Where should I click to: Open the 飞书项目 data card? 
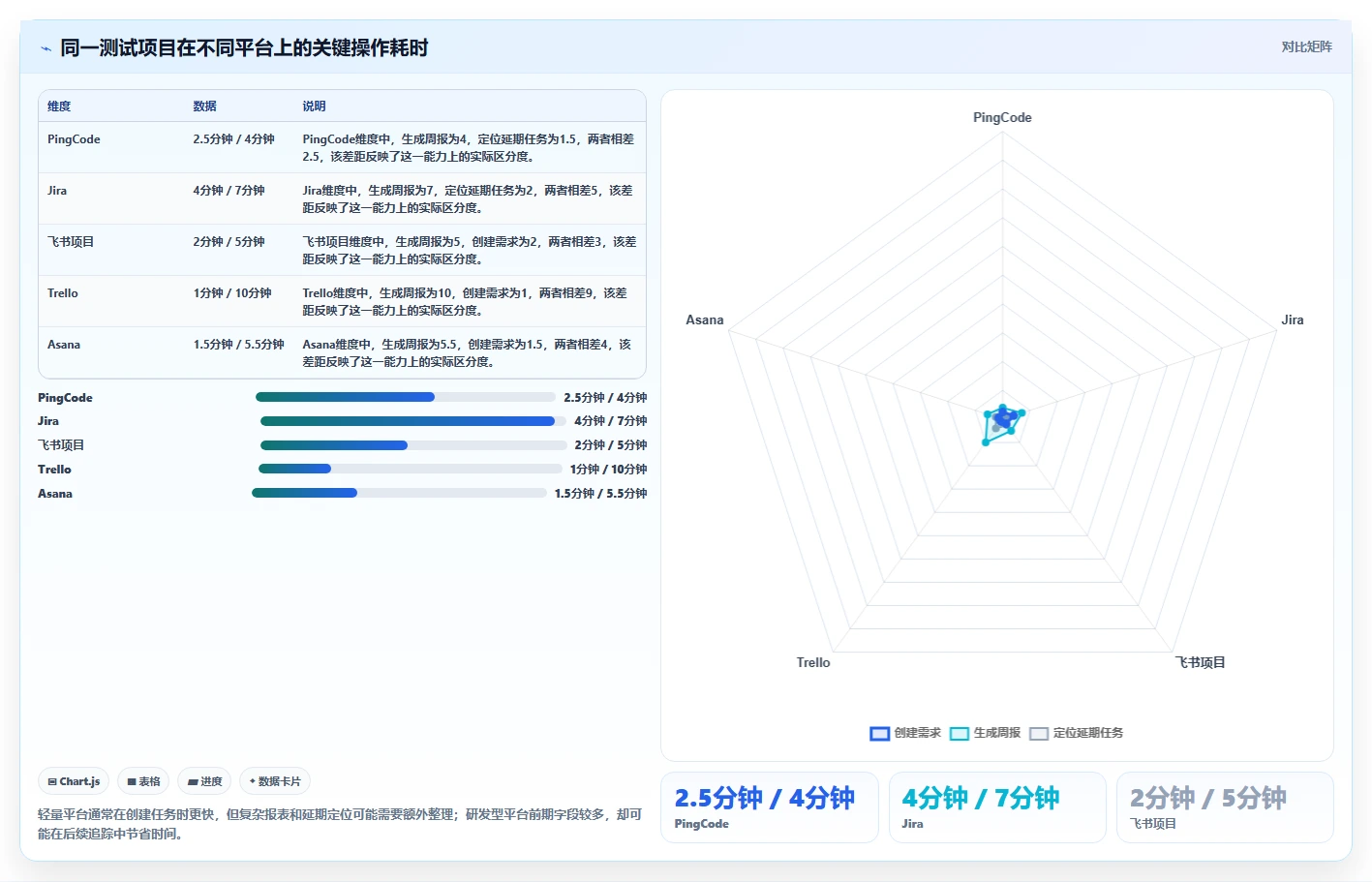(1225, 807)
